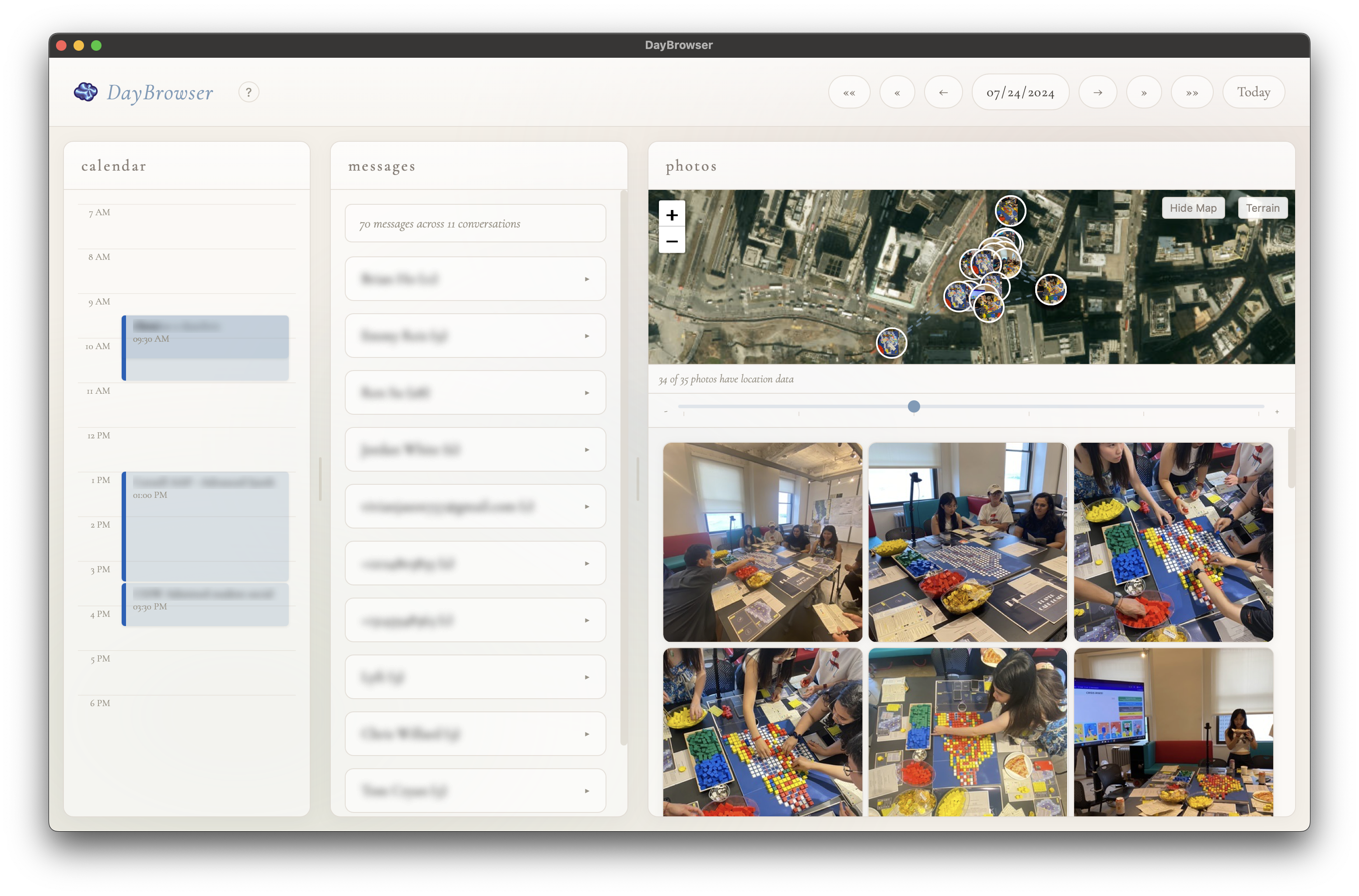Click the DayBrowser brain logo icon

[86, 91]
